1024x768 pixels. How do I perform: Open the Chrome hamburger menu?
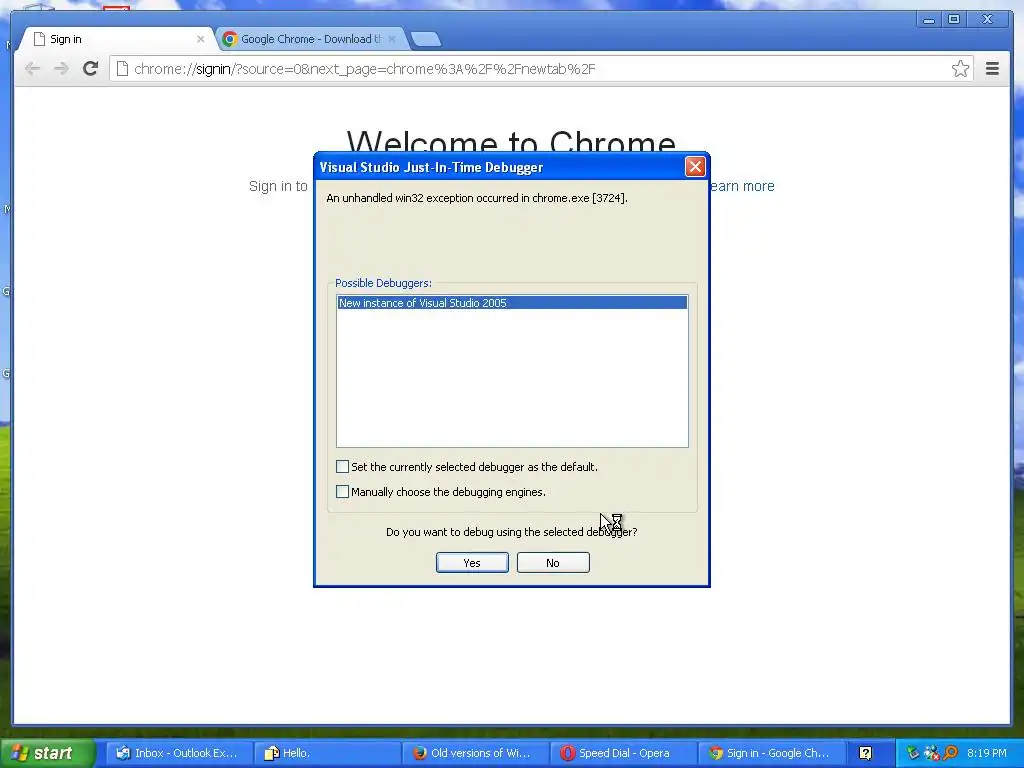click(992, 69)
